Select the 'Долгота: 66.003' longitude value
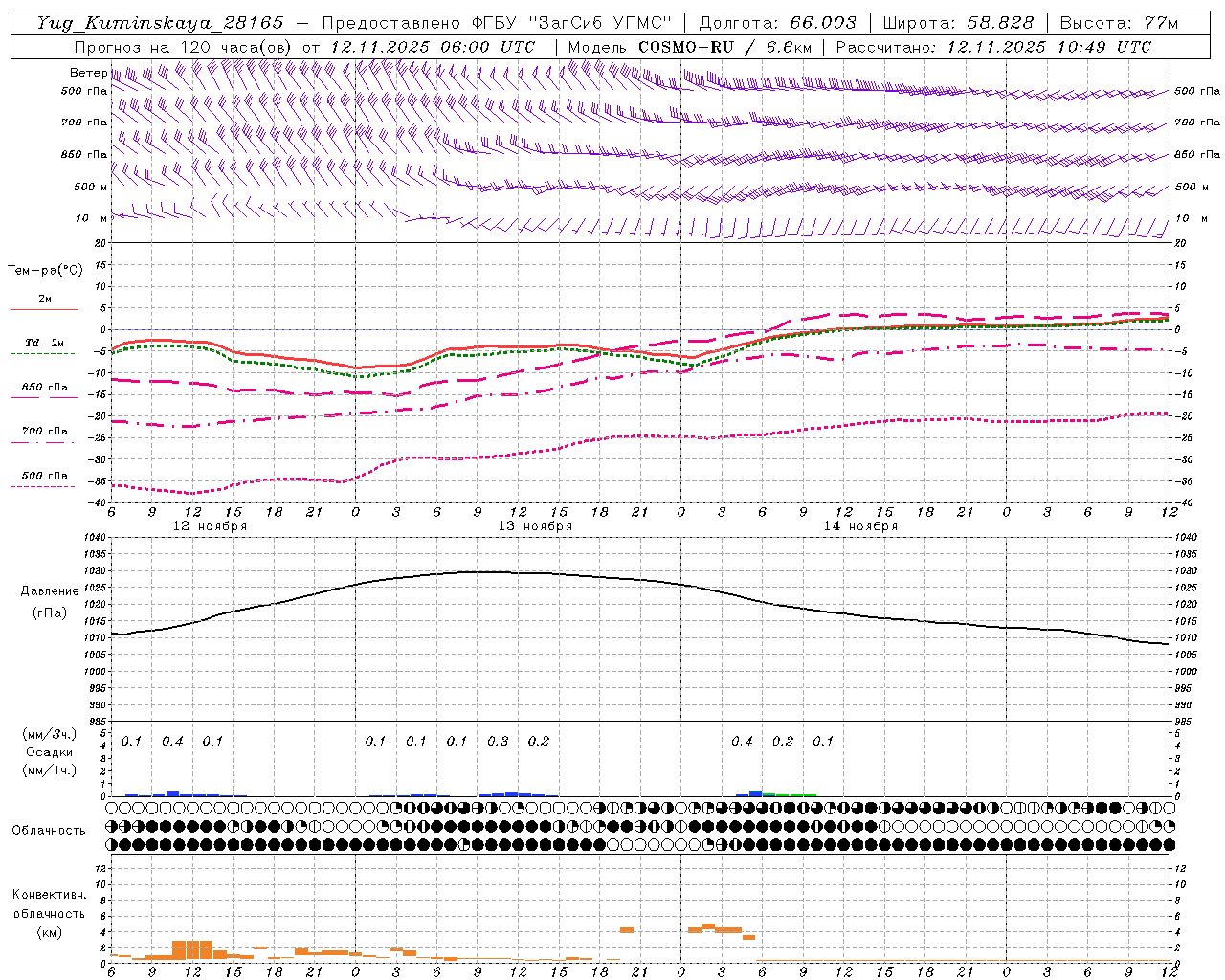1225x980 pixels. [777, 23]
